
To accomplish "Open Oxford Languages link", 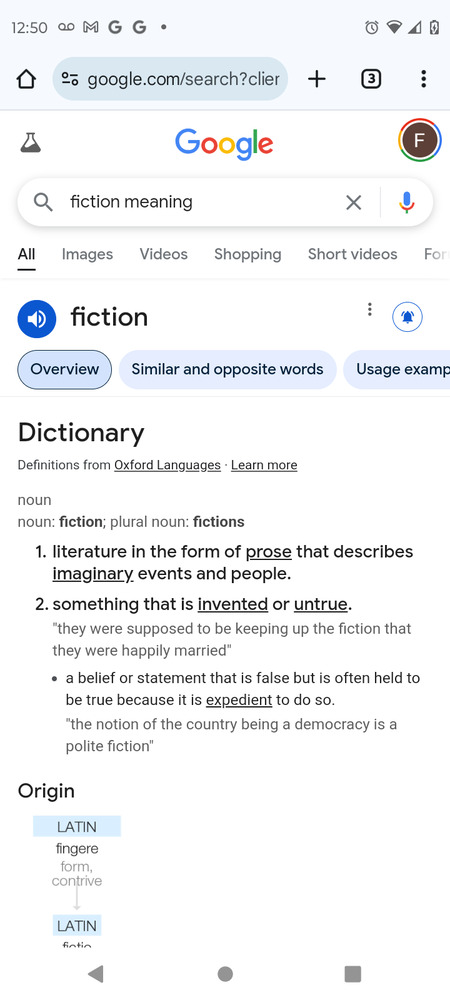I will click(167, 465).
